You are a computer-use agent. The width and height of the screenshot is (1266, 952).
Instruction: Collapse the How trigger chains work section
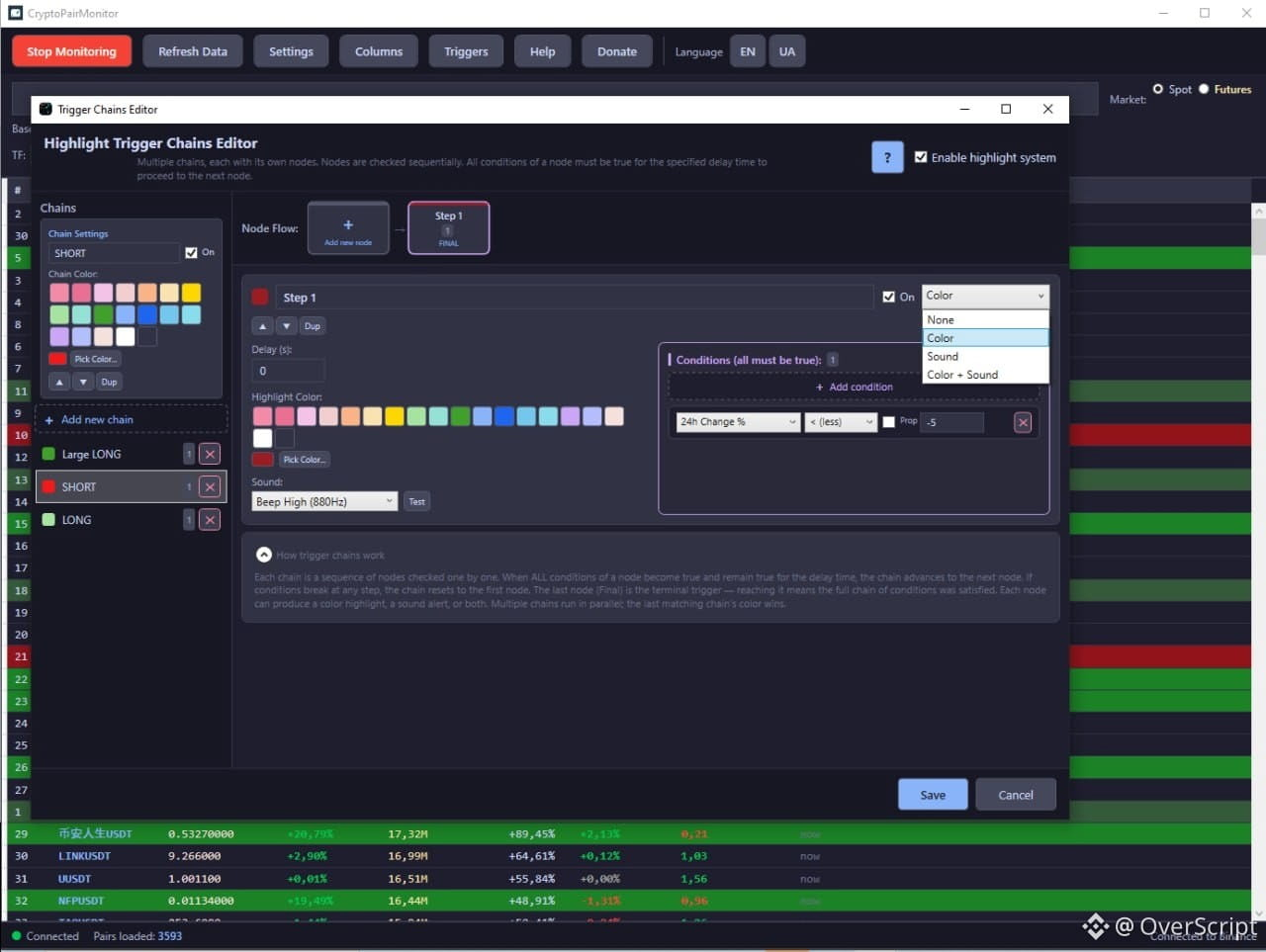264,555
